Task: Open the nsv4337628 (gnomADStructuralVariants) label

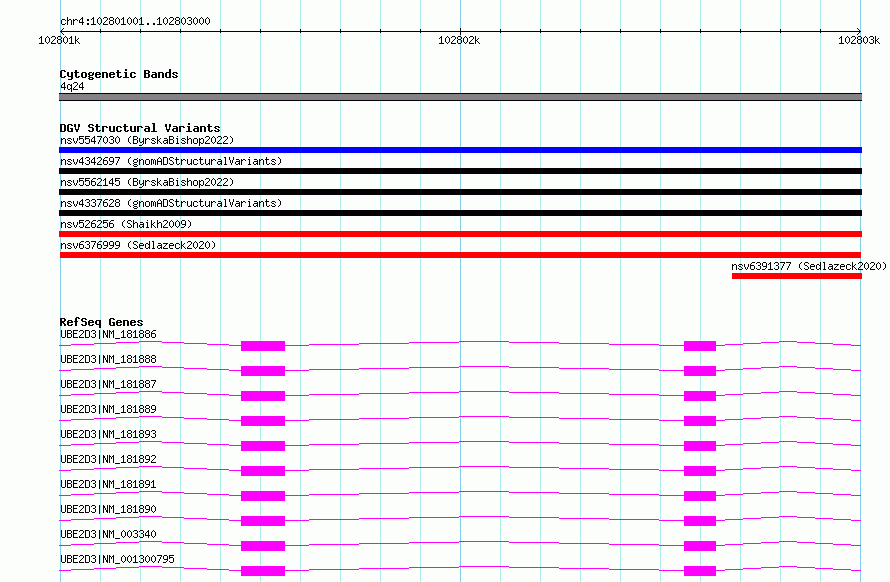Action: point(171,203)
